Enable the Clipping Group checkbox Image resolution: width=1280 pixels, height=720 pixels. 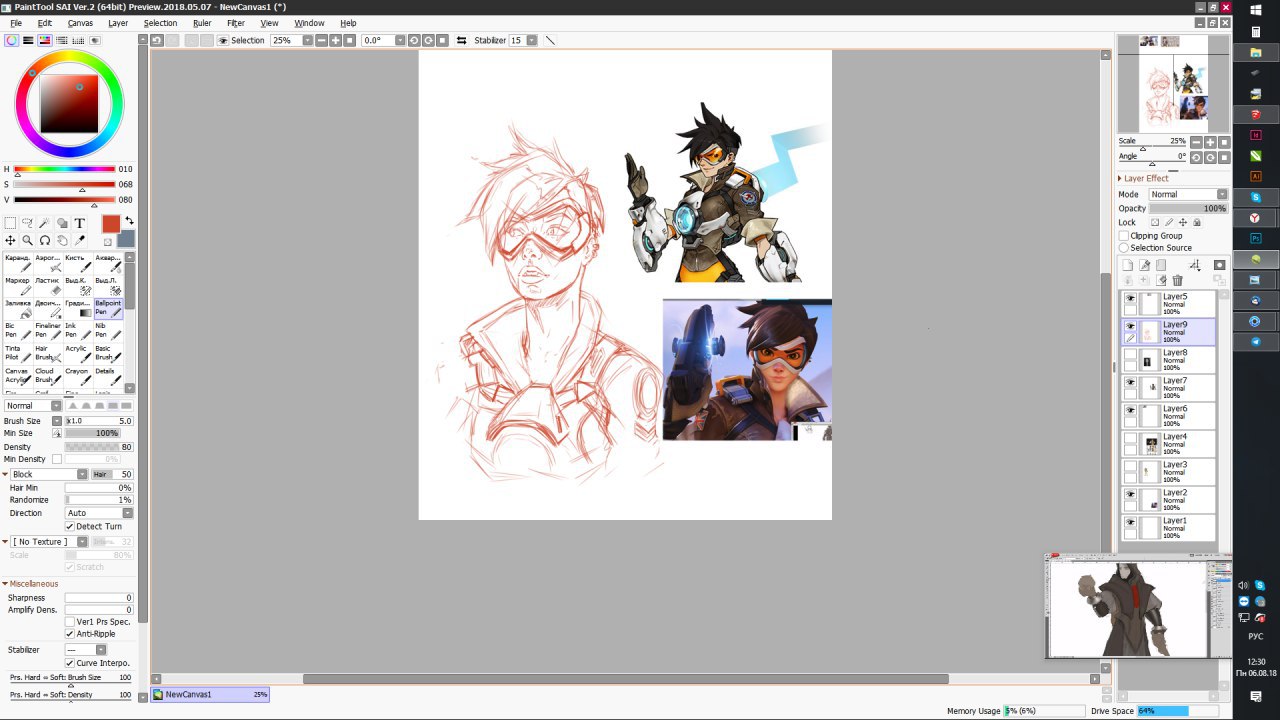[1124, 236]
